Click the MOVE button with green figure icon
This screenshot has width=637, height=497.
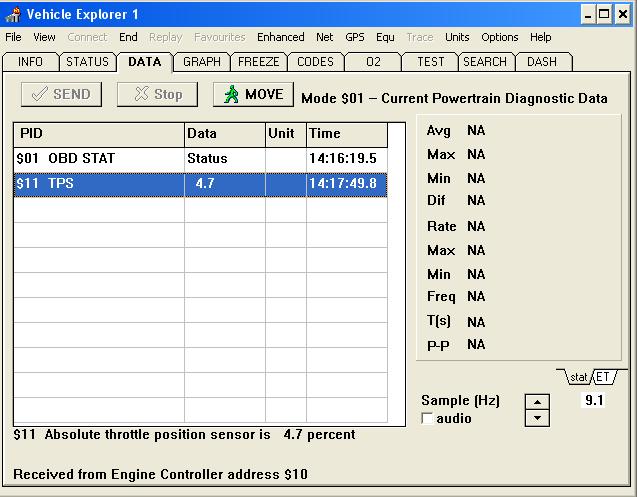[x=253, y=94]
